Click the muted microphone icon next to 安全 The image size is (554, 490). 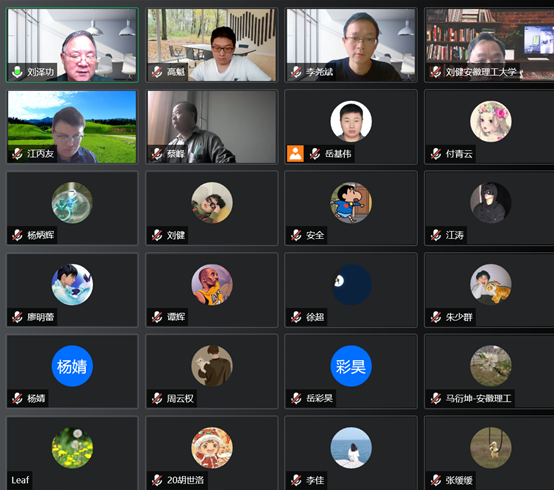(x=296, y=235)
